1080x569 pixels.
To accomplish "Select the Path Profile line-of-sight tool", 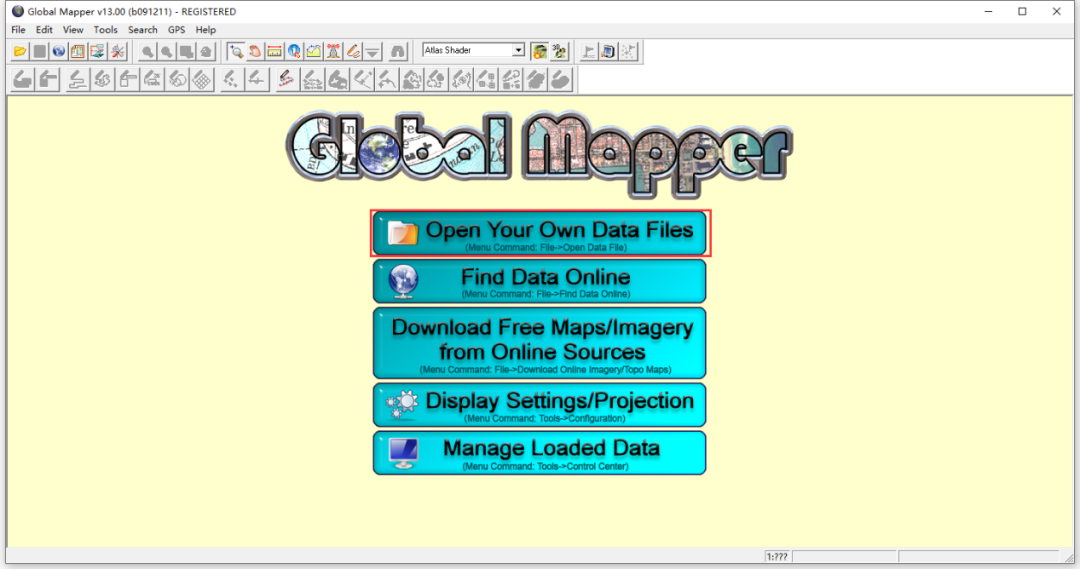I will coord(313,51).
